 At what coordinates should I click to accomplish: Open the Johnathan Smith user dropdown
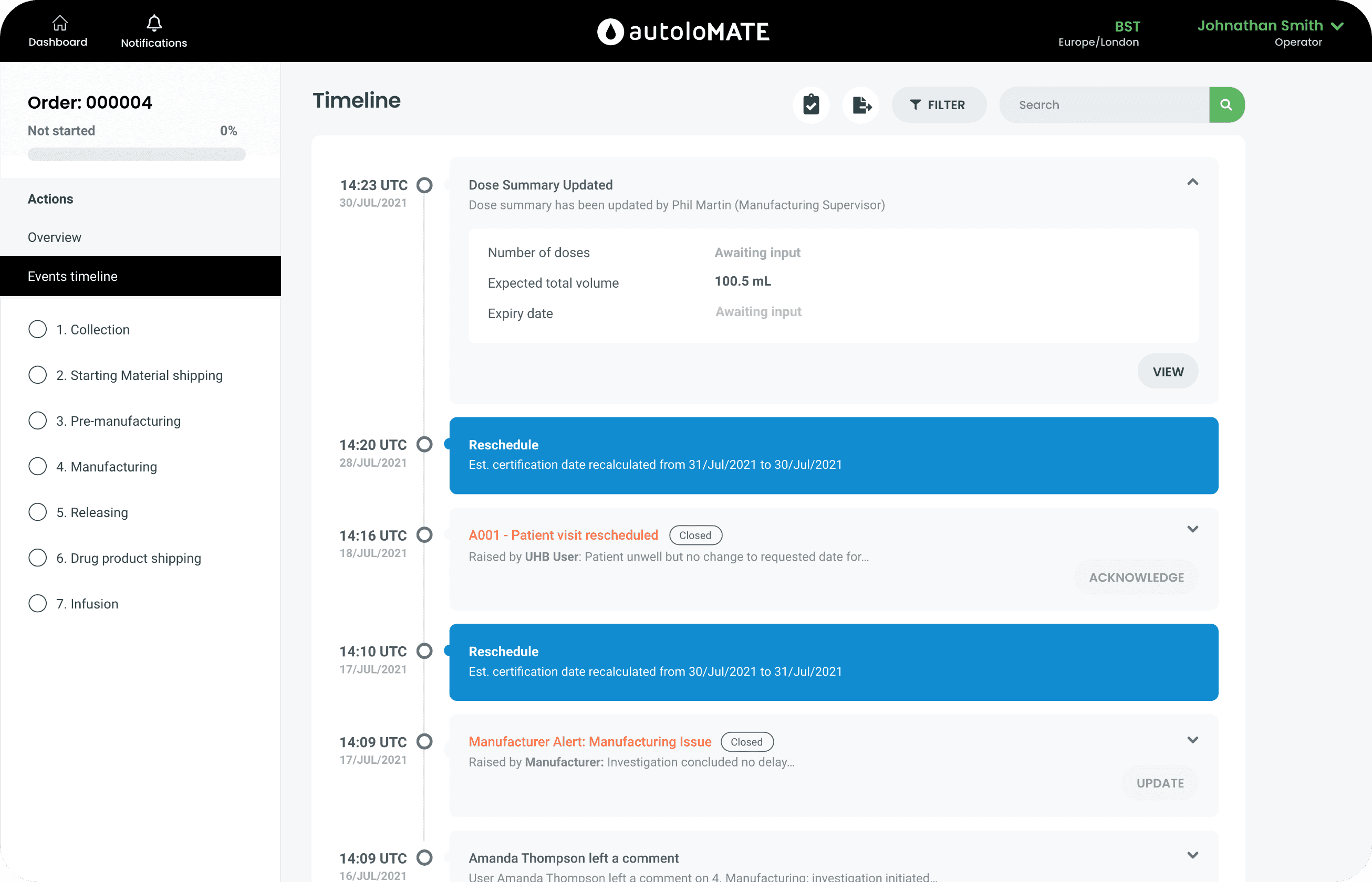pos(1336,26)
